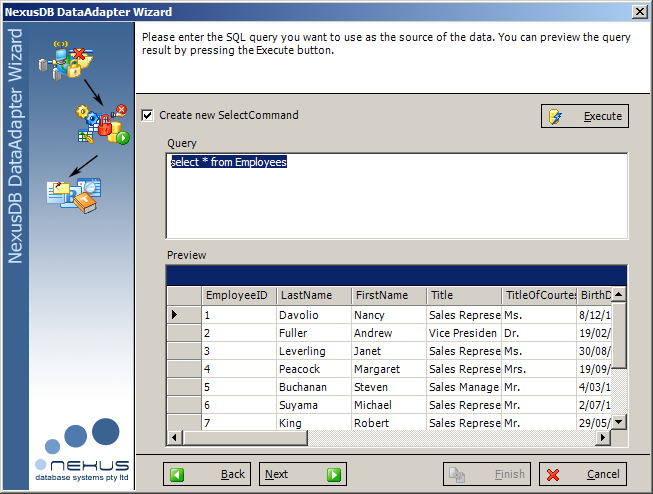Click the Andrew first name cell
This screenshot has width=653, height=494.
389,333
